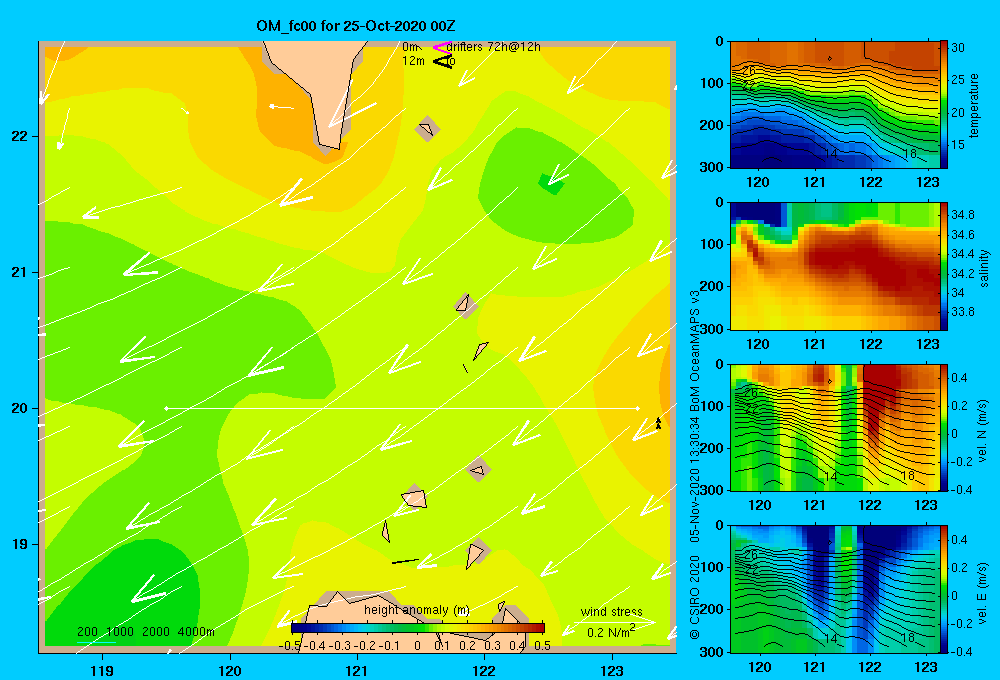Click the northward velocity section plot

(x=834, y=428)
